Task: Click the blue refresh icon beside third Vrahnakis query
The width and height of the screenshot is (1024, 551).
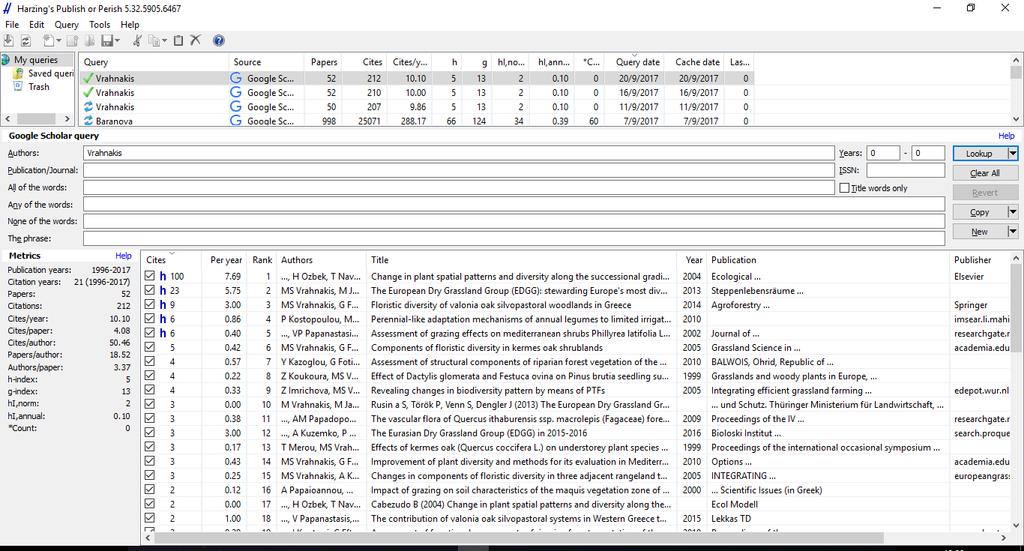Action: [x=88, y=106]
